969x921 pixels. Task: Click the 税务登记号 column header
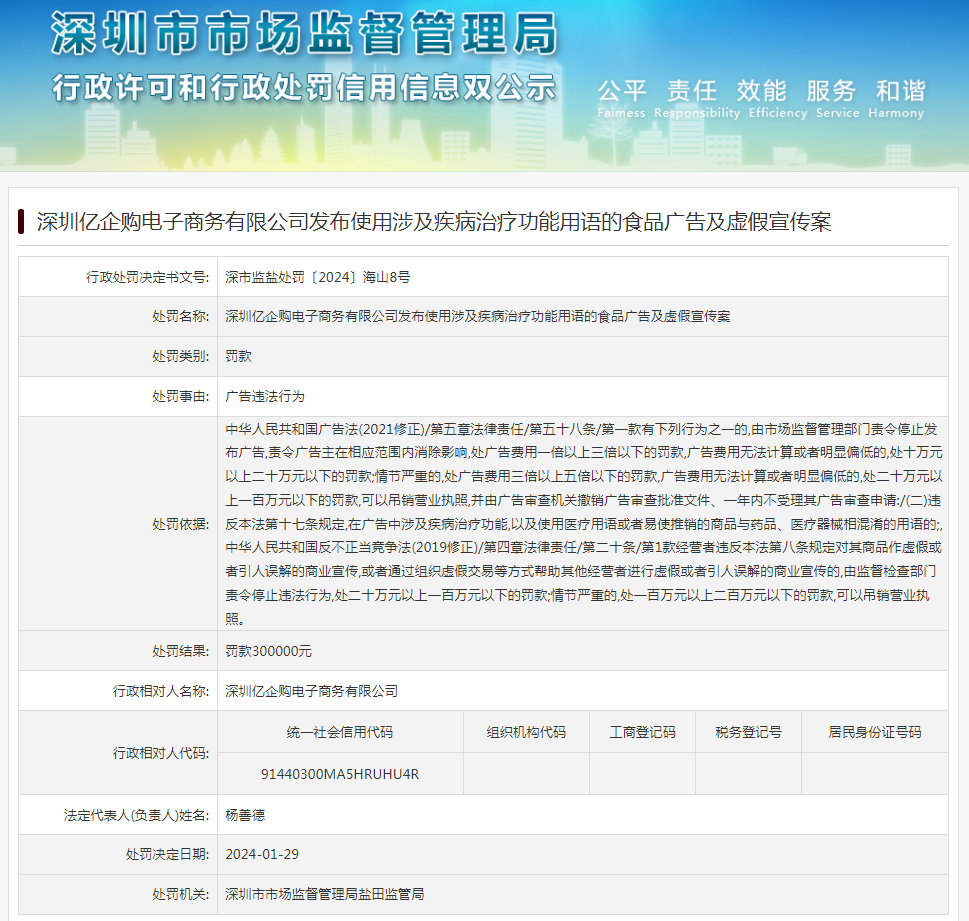pos(748,732)
